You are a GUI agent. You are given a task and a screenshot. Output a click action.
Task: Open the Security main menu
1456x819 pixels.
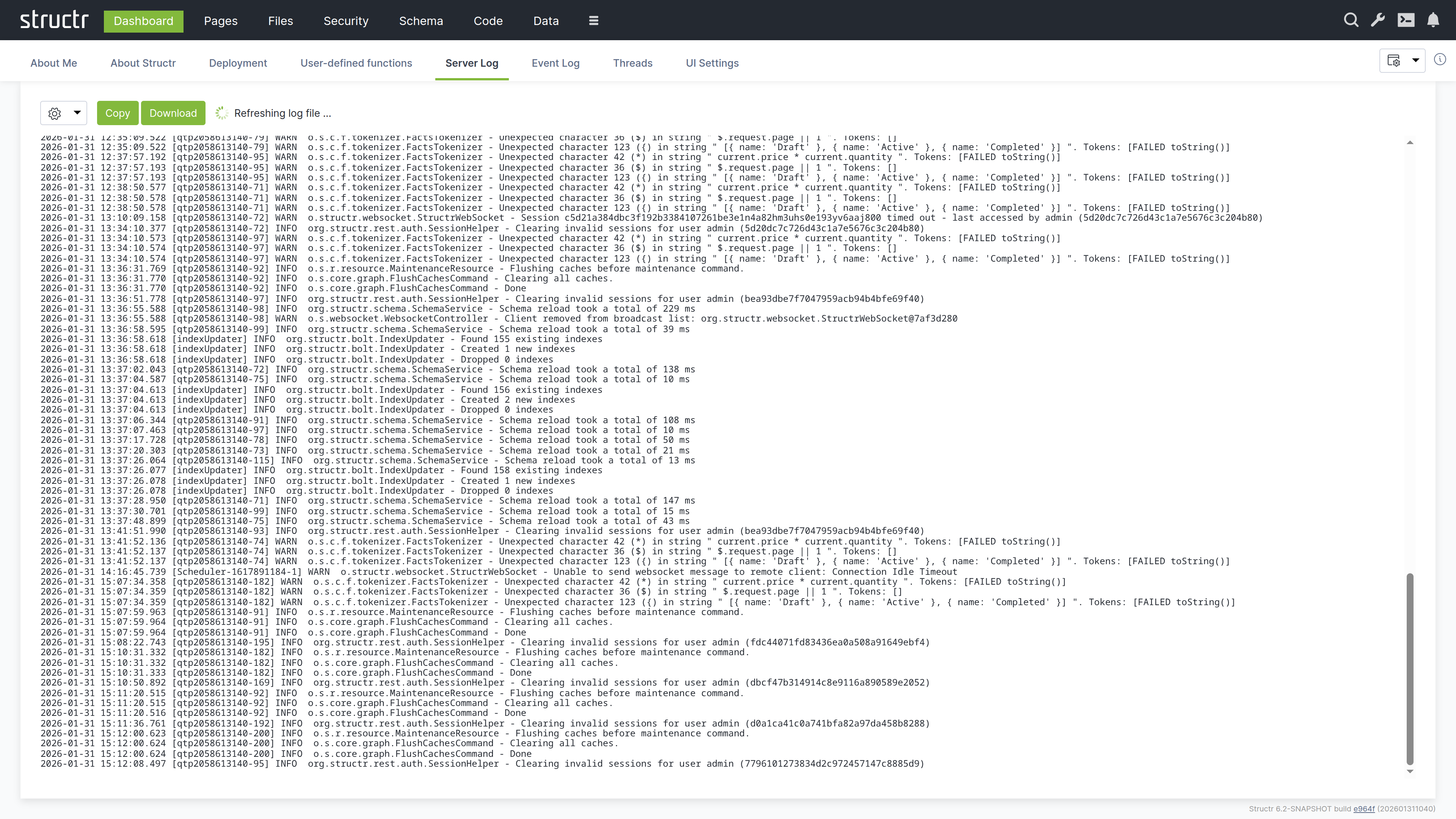point(346,21)
